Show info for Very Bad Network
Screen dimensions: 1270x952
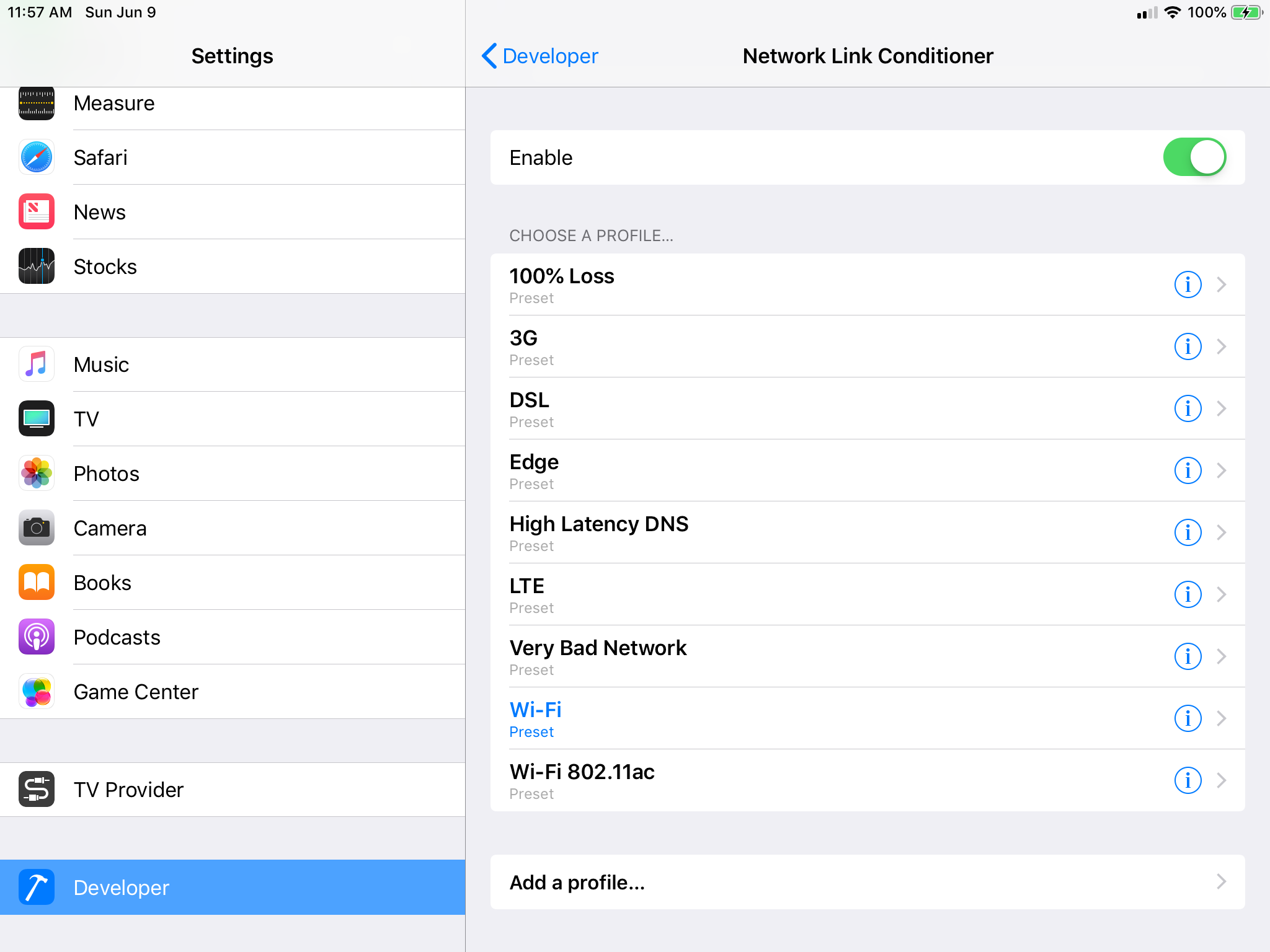(1188, 656)
